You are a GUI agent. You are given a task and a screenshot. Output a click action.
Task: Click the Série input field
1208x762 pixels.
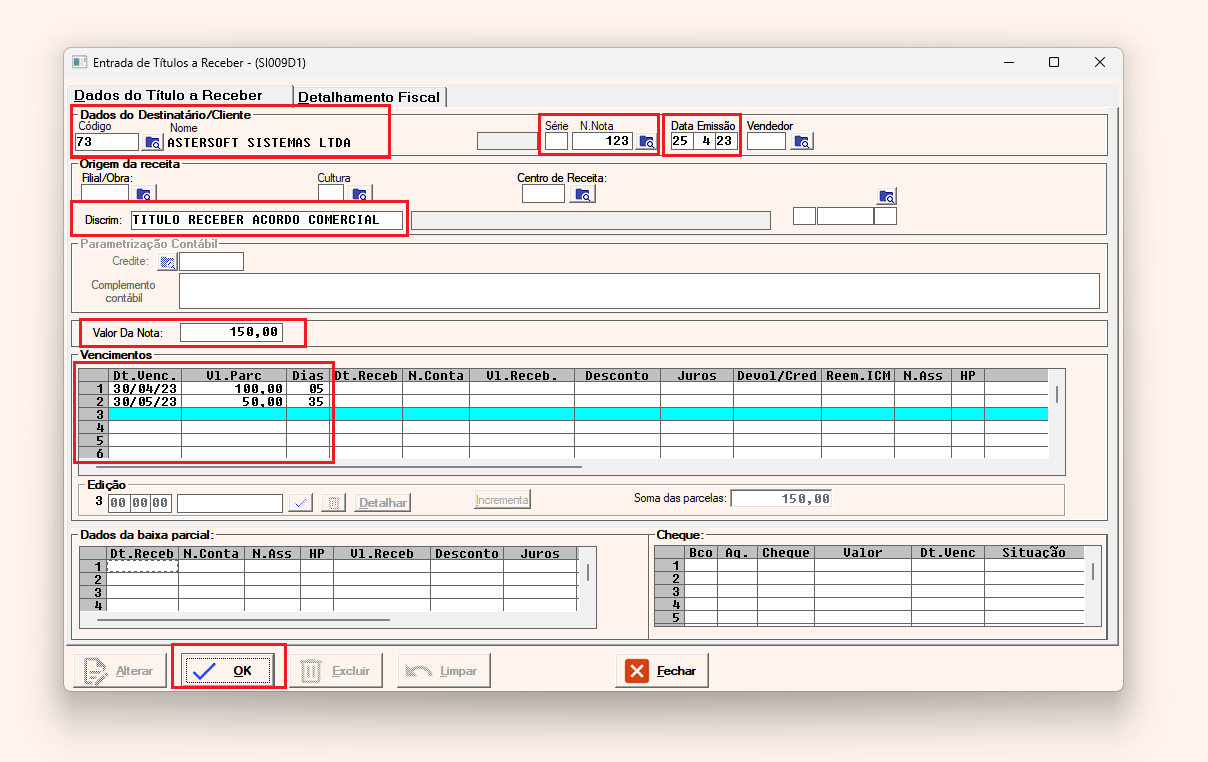[x=556, y=141]
